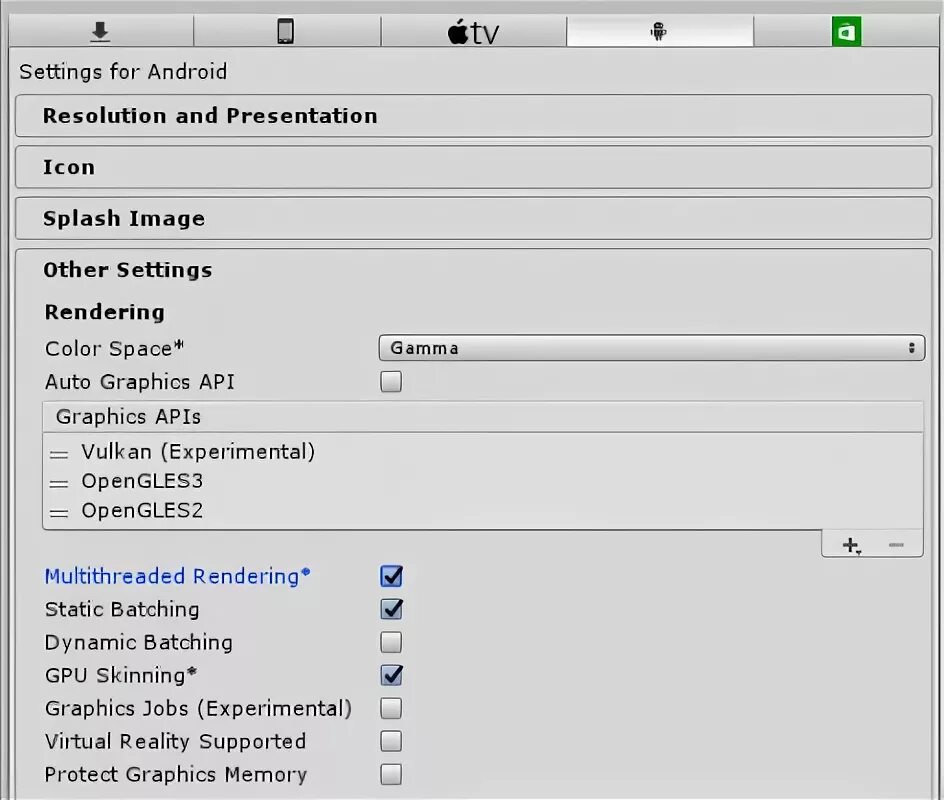Enable the Dynamic Batching checkbox
The width and height of the screenshot is (944, 800).
pos(391,642)
